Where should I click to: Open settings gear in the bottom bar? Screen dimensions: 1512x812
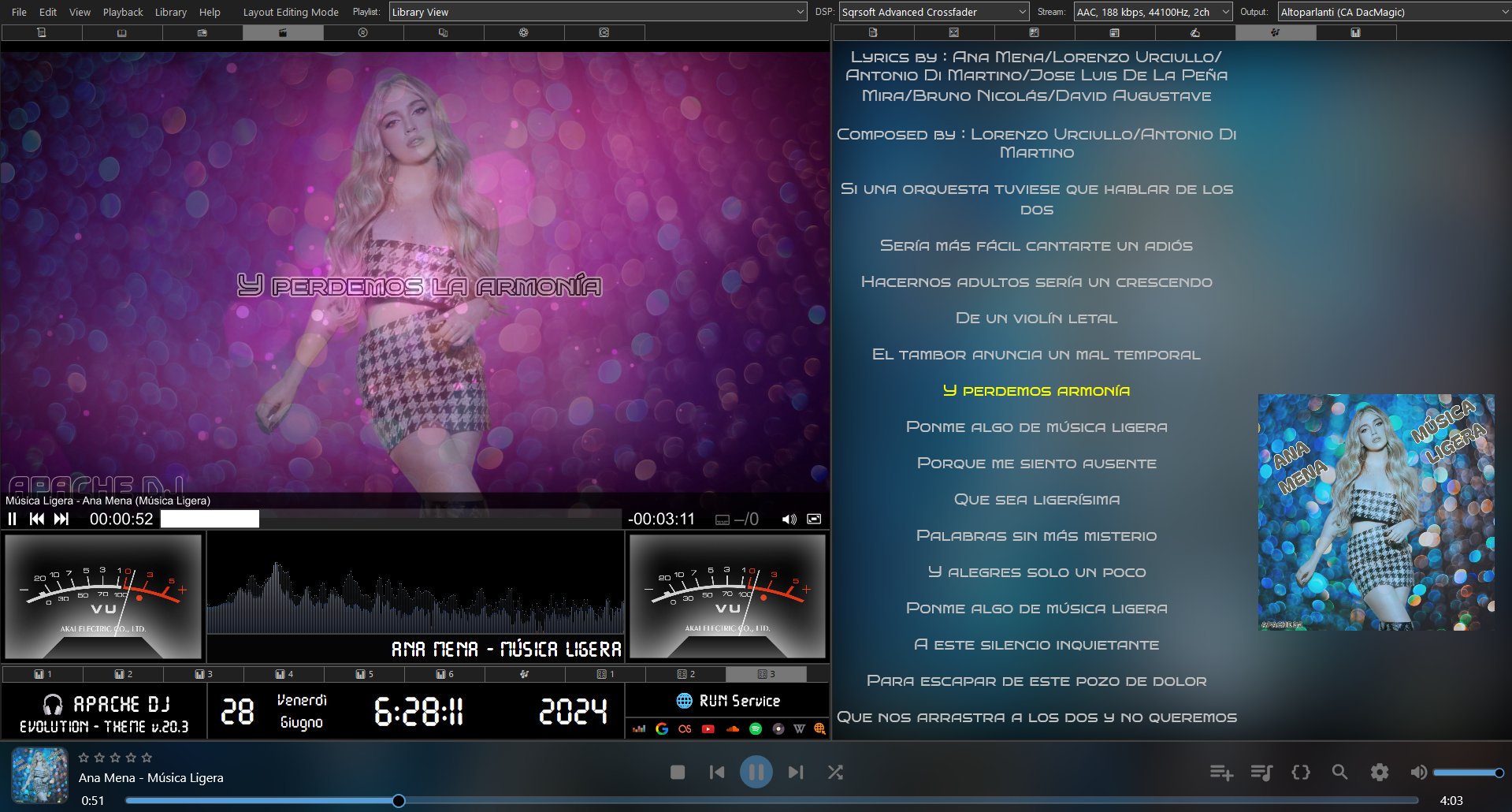tap(1380, 773)
